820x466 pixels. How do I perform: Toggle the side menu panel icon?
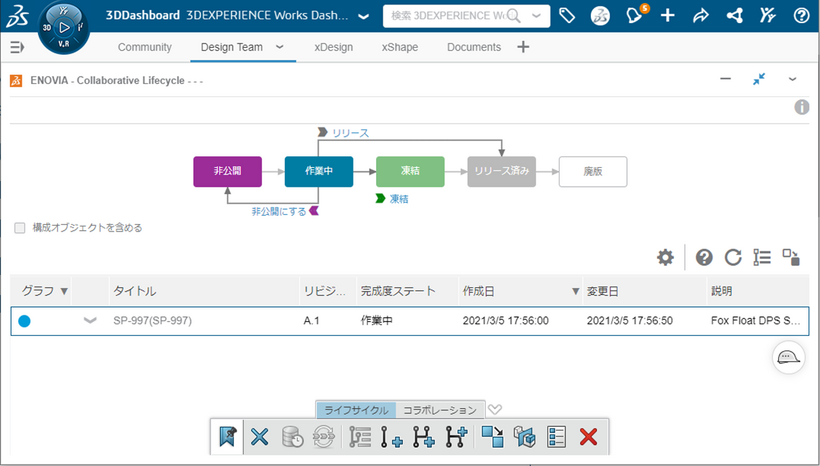tap(17, 47)
